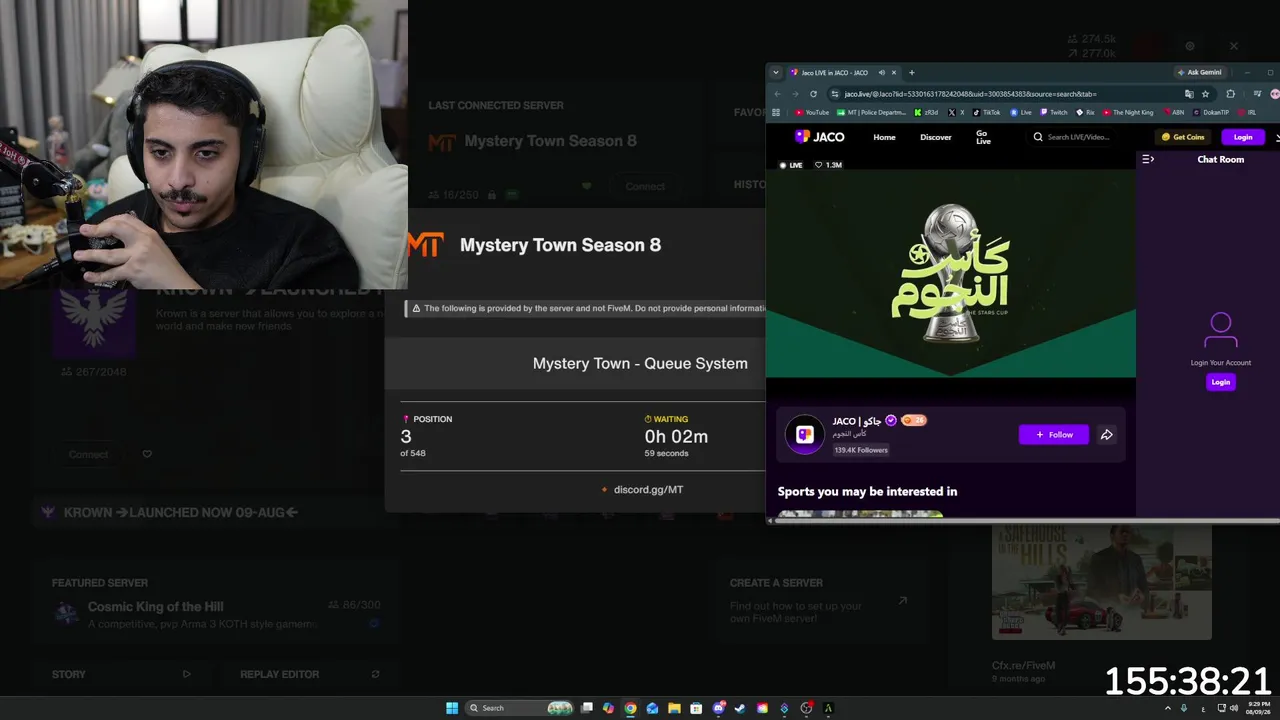Open the Chrome apps grid in bookmarks bar
Viewport: 1280px width, 720px height.
coord(776,112)
